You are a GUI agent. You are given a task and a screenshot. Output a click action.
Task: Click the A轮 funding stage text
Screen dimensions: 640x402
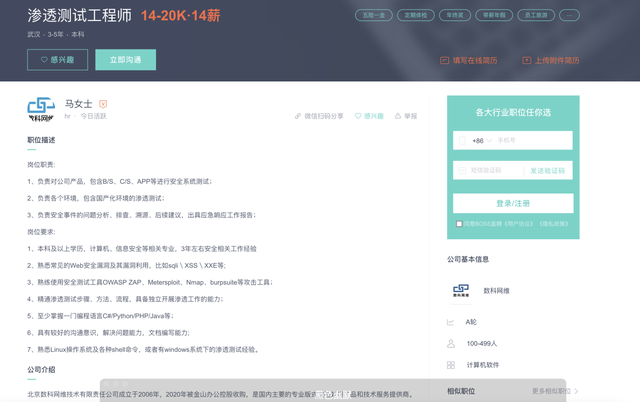coord(471,322)
